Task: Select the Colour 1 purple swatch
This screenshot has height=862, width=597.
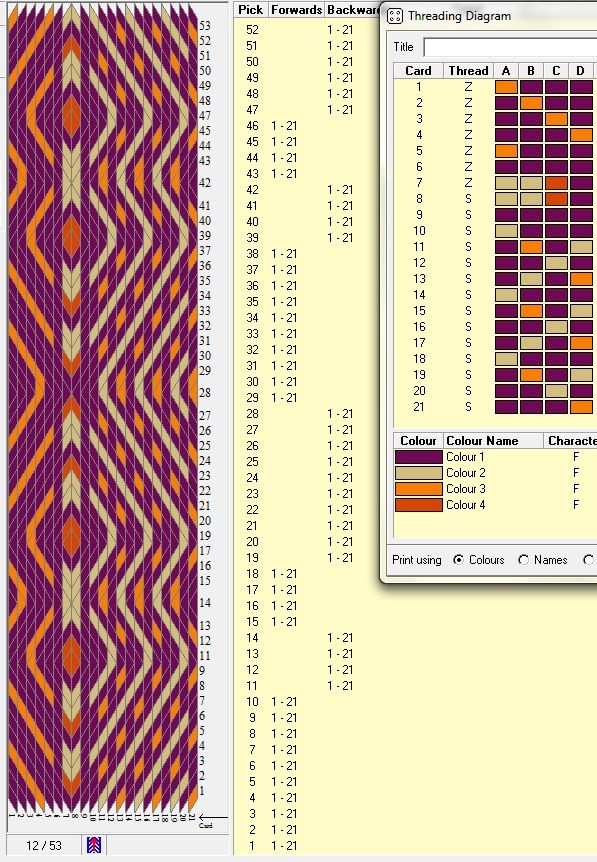Action: (x=418, y=457)
